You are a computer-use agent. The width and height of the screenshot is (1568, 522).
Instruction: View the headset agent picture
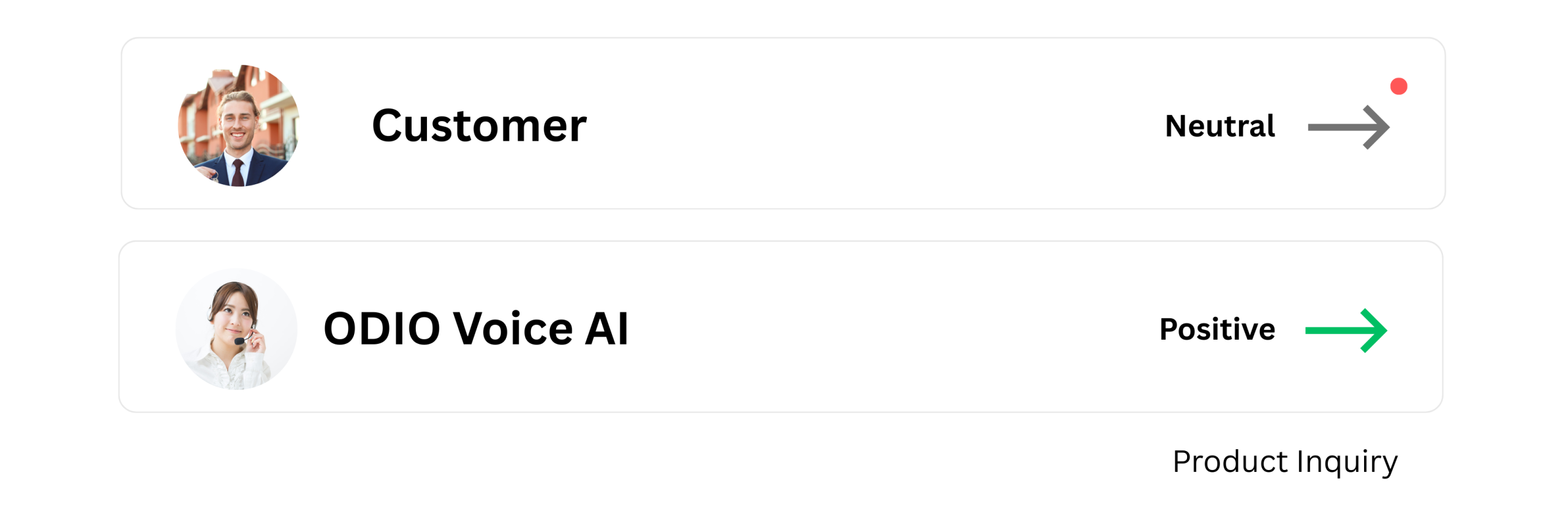[x=236, y=329]
